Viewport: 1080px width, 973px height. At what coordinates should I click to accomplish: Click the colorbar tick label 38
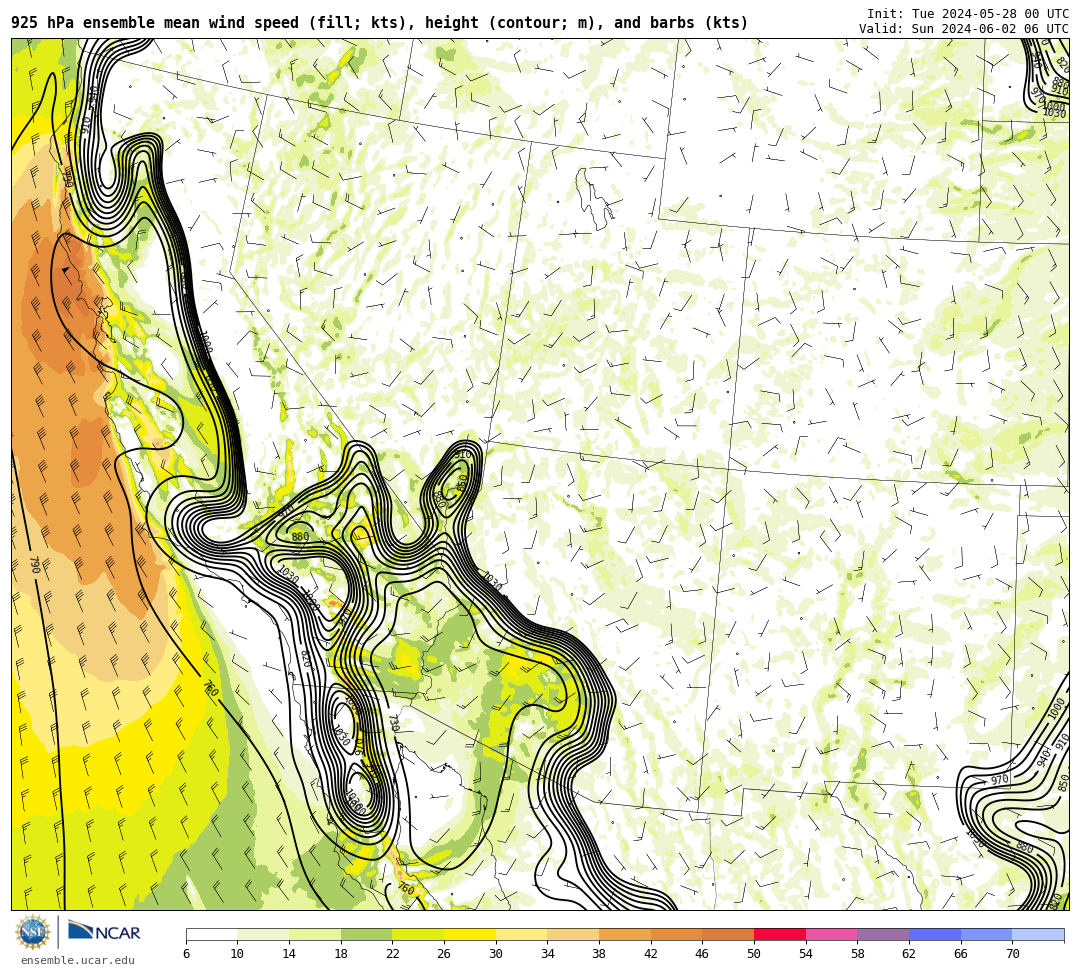click(599, 954)
